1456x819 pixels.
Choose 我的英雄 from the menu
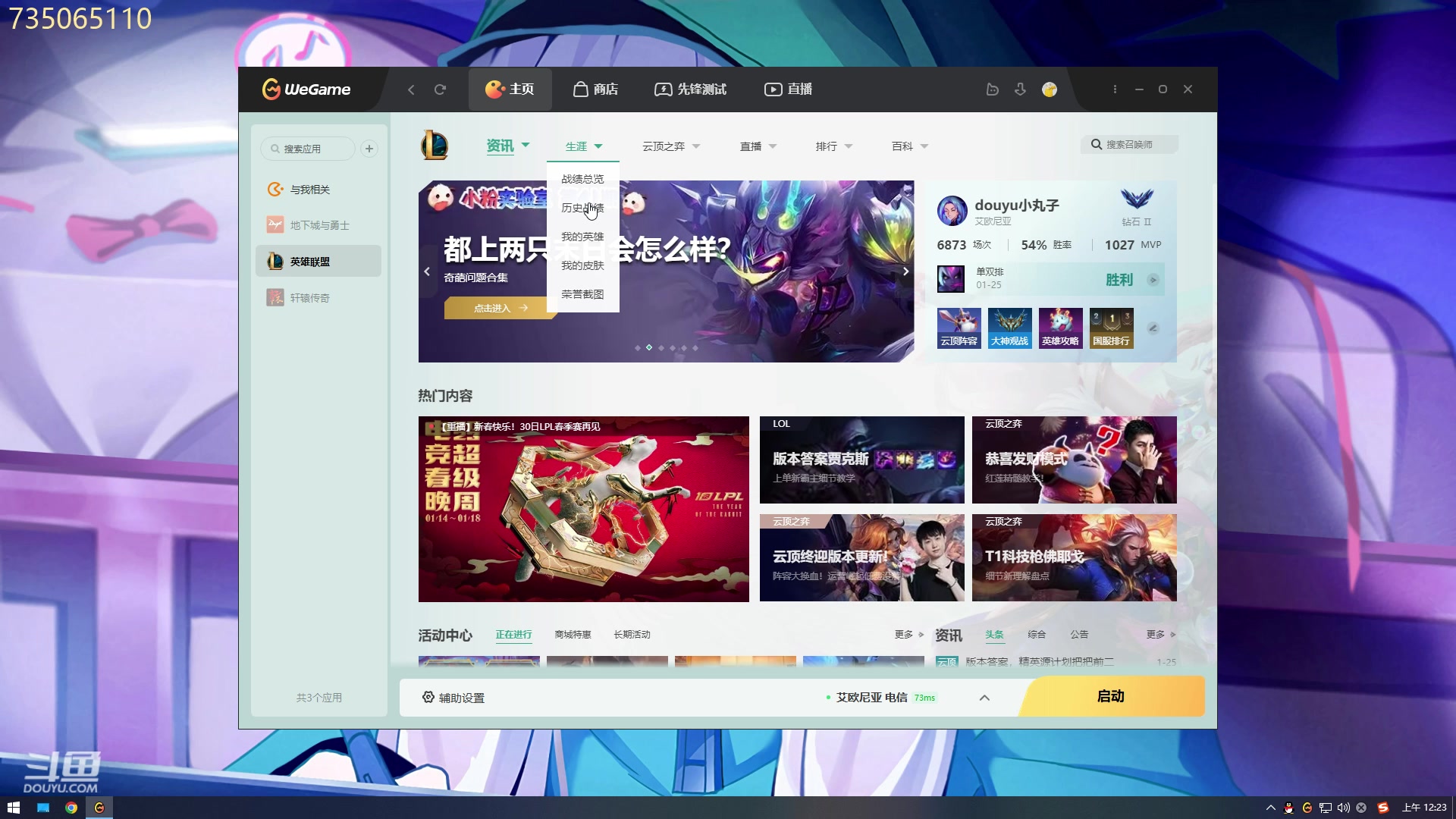(582, 237)
